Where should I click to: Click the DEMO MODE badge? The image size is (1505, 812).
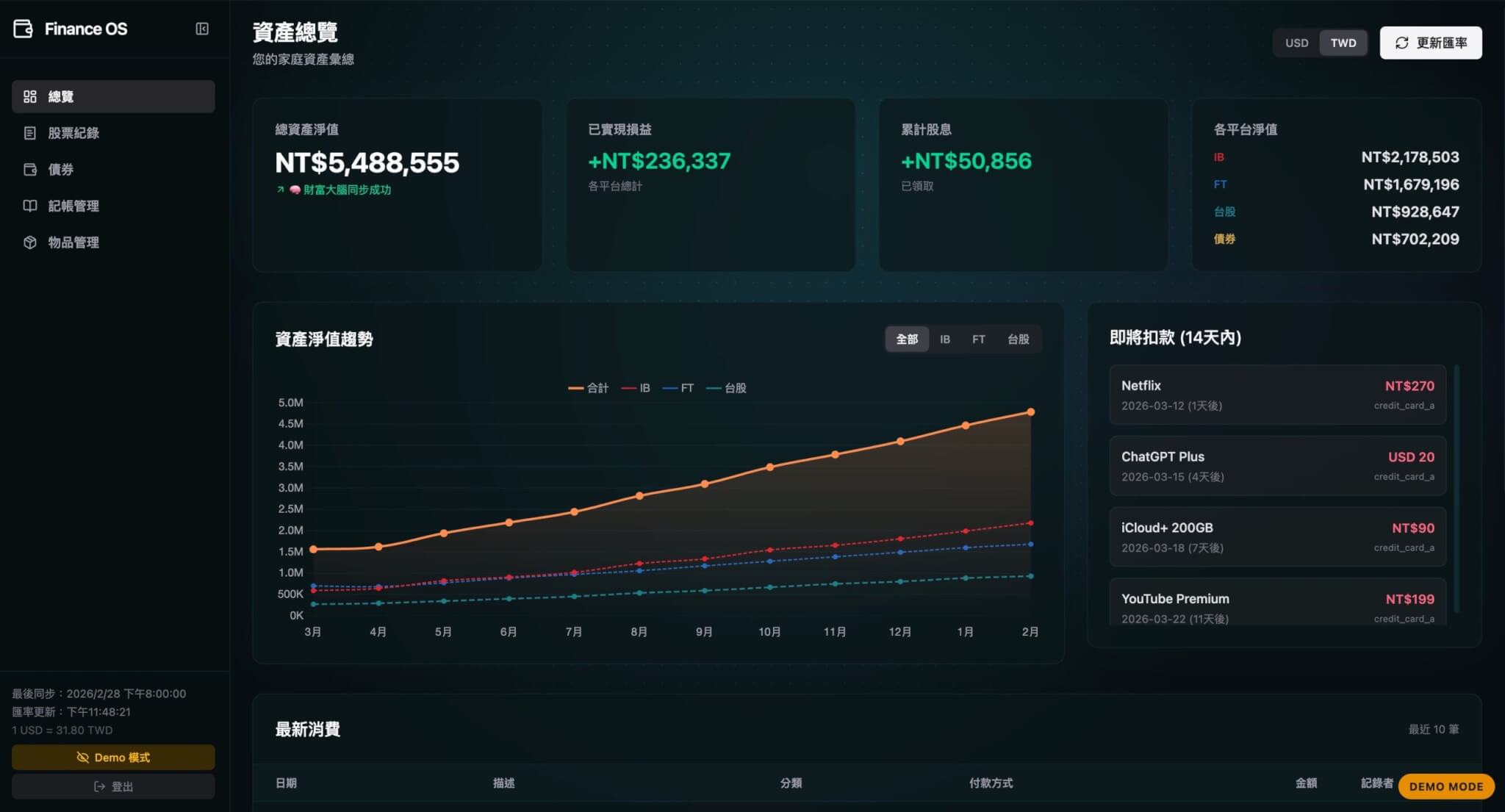point(1445,786)
